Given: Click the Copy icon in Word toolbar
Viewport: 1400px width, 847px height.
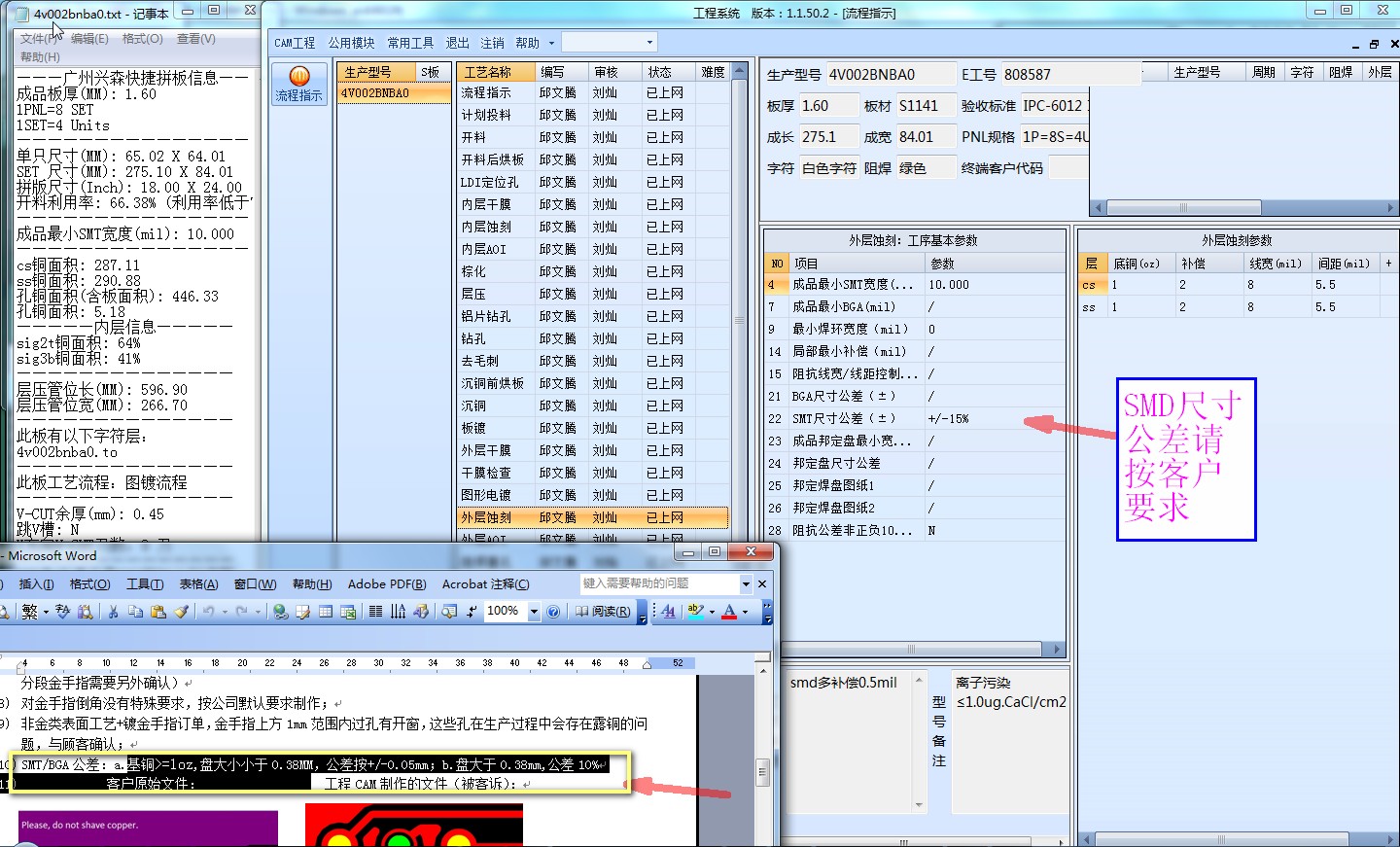Looking at the screenshot, I should 135,612.
